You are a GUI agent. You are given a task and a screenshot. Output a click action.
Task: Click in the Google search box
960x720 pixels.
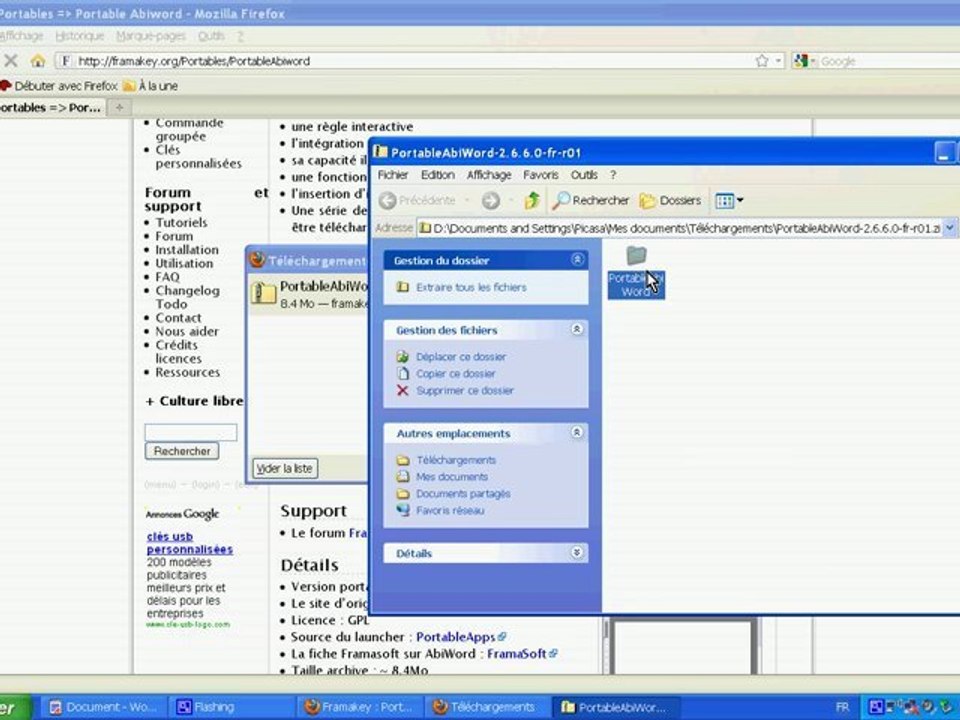pyautogui.click(x=888, y=61)
